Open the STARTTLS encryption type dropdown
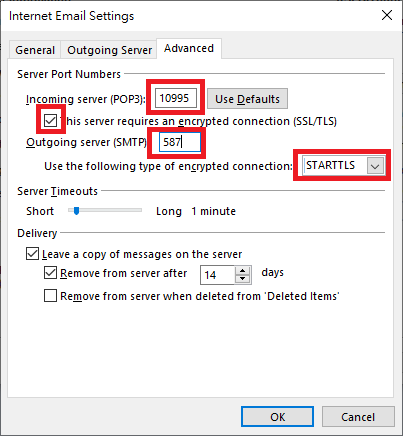Screen dimensions: 403x436 343,165
